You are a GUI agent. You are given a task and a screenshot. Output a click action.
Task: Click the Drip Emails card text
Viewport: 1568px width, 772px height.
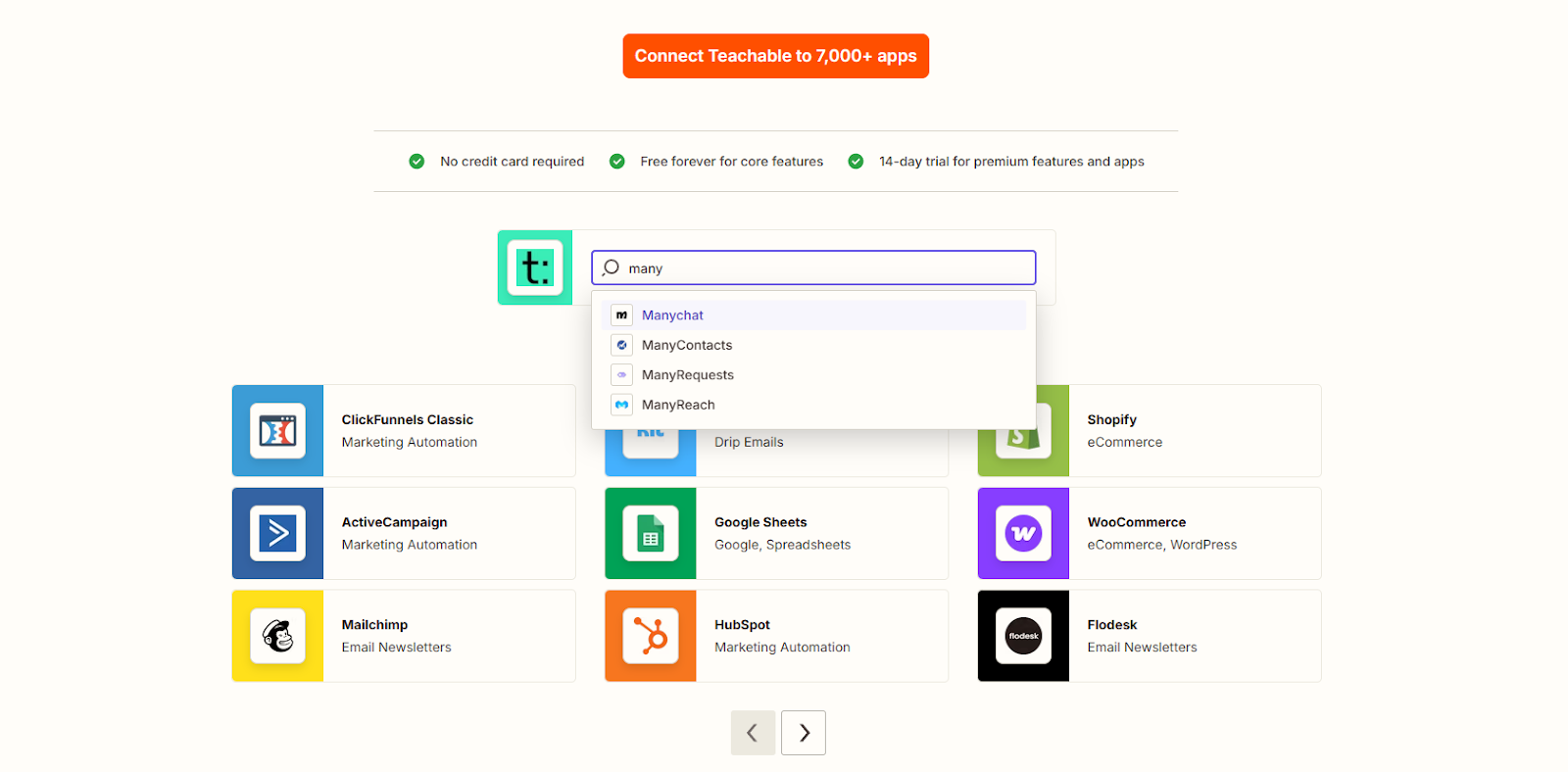(x=749, y=442)
